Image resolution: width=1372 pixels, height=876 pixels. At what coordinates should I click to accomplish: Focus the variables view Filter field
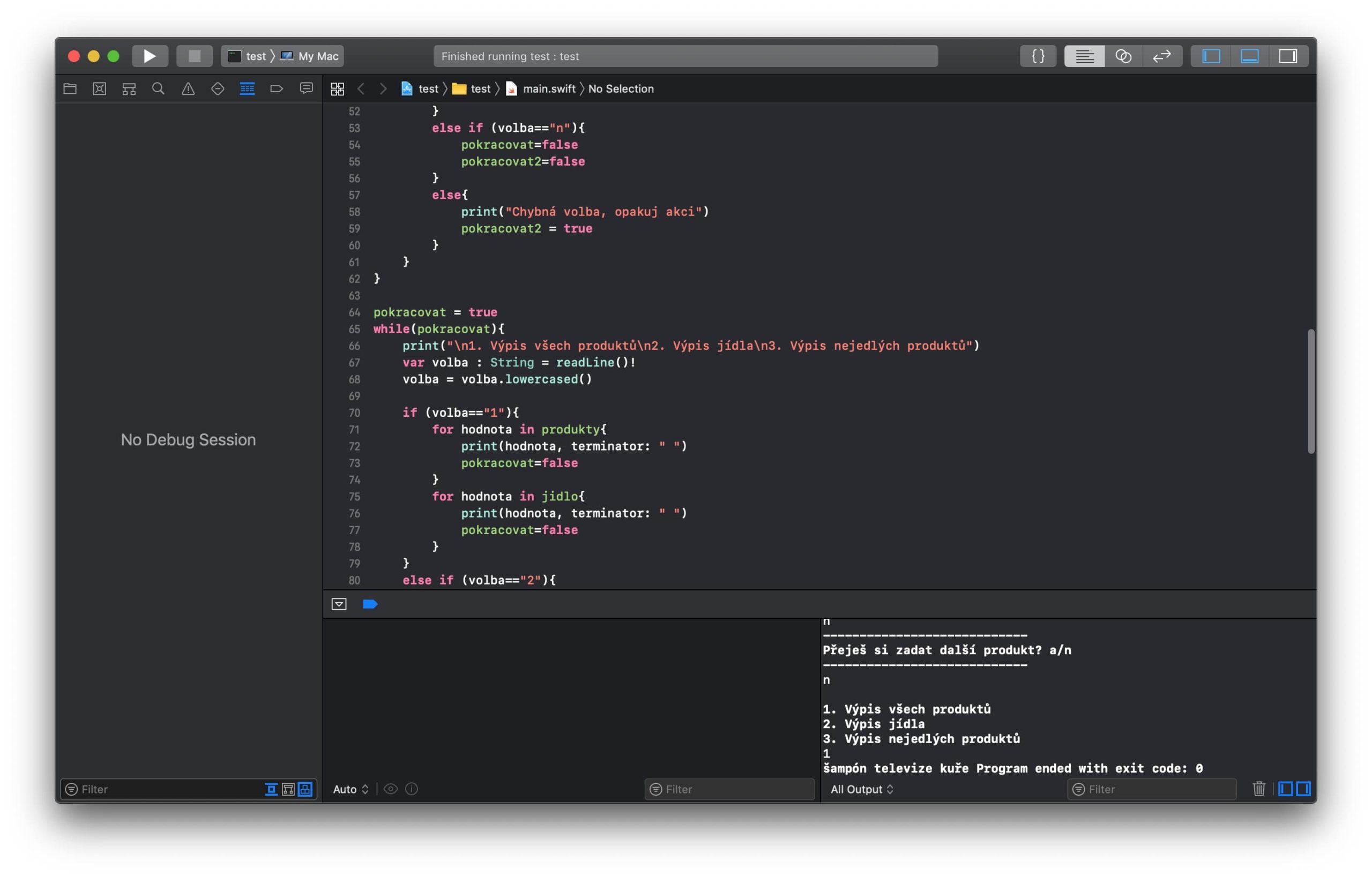coord(729,789)
